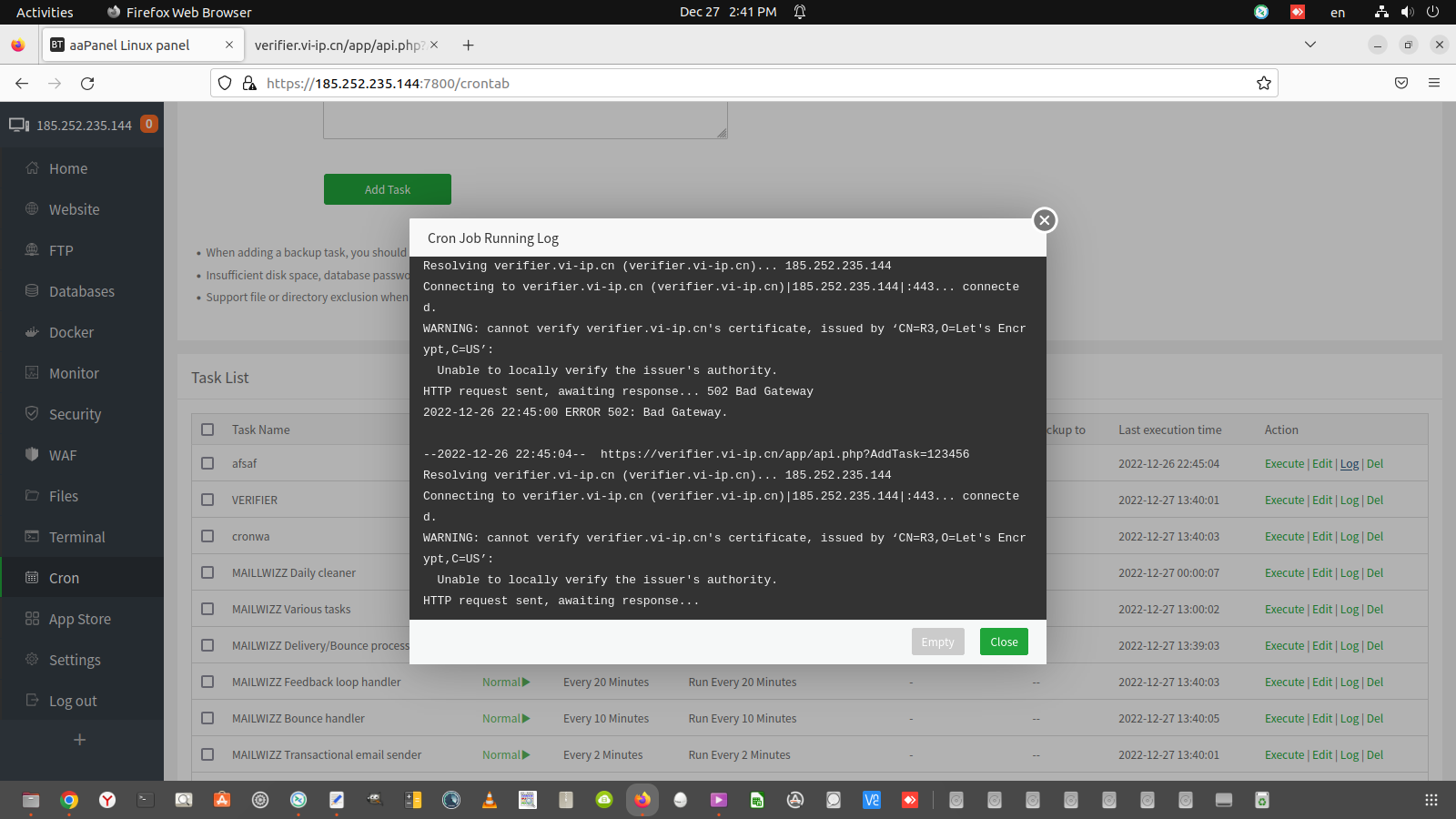The width and height of the screenshot is (1456, 819).
Task: Open FTP in the aaPanel sidebar
Action: [61, 250]
